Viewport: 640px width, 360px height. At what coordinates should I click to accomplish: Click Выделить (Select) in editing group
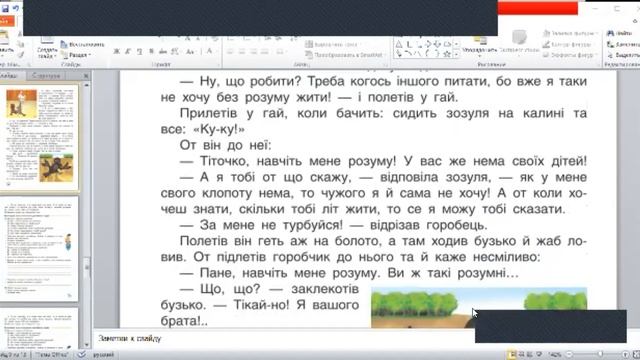[623, 55]
